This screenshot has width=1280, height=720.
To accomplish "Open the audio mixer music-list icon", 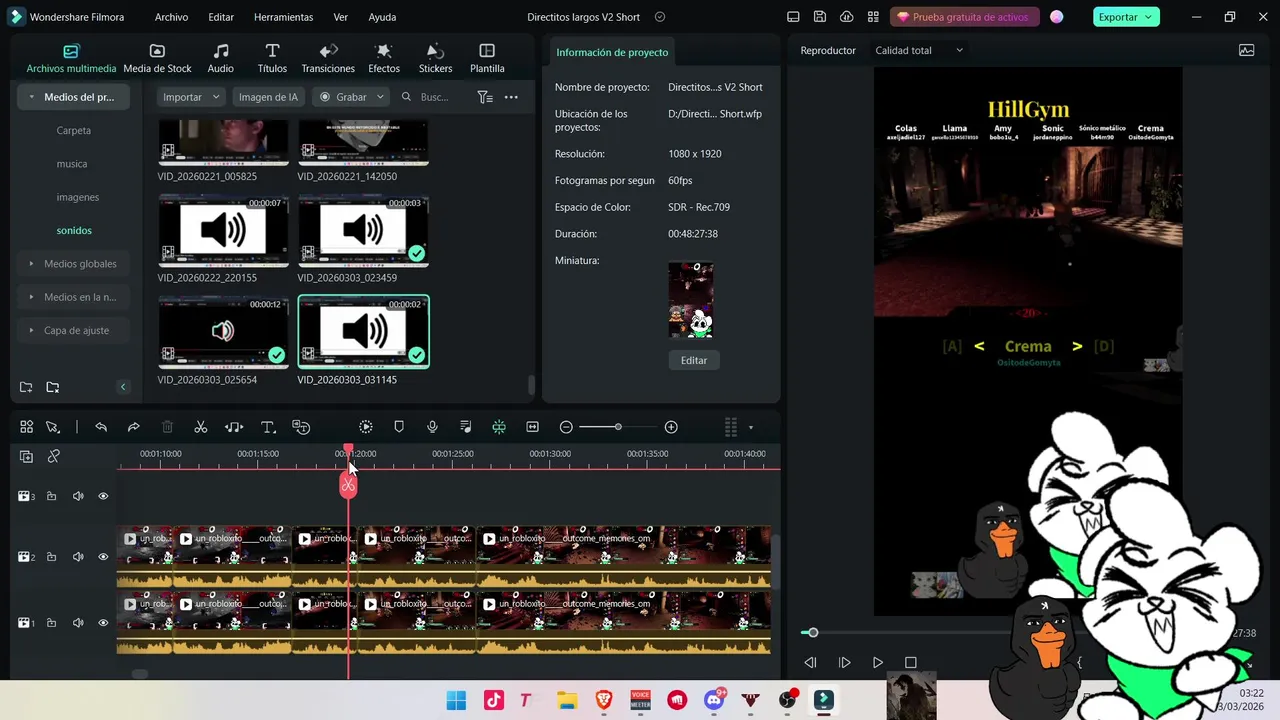I will (466, 427).
